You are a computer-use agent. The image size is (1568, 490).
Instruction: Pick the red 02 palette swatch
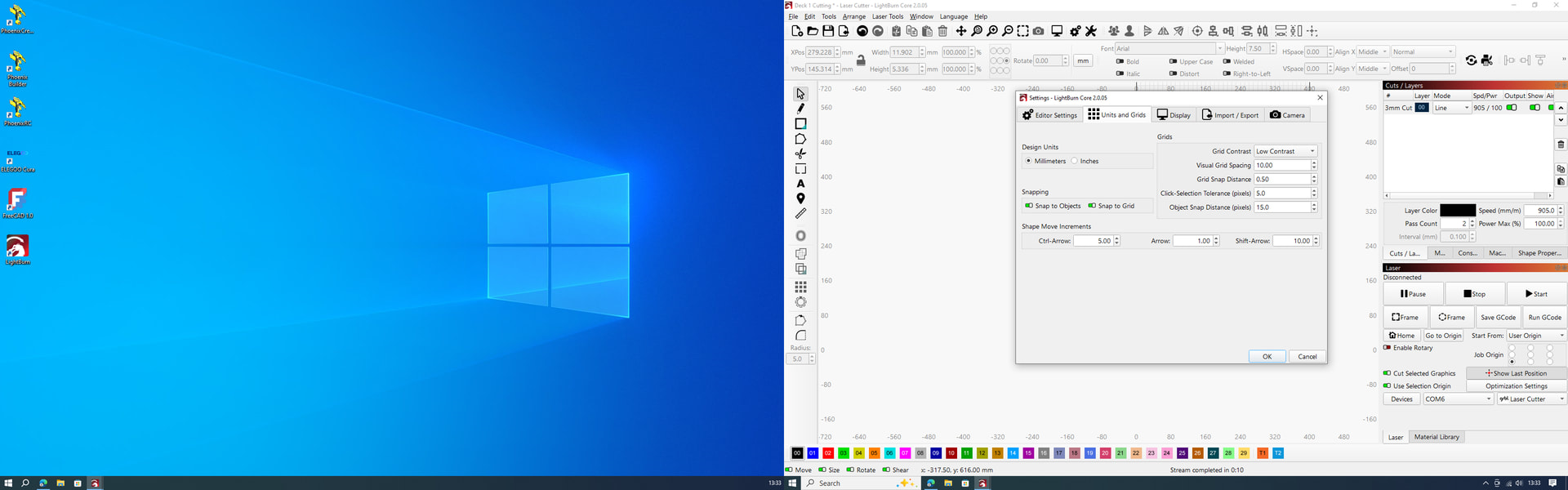click(828, 453)
